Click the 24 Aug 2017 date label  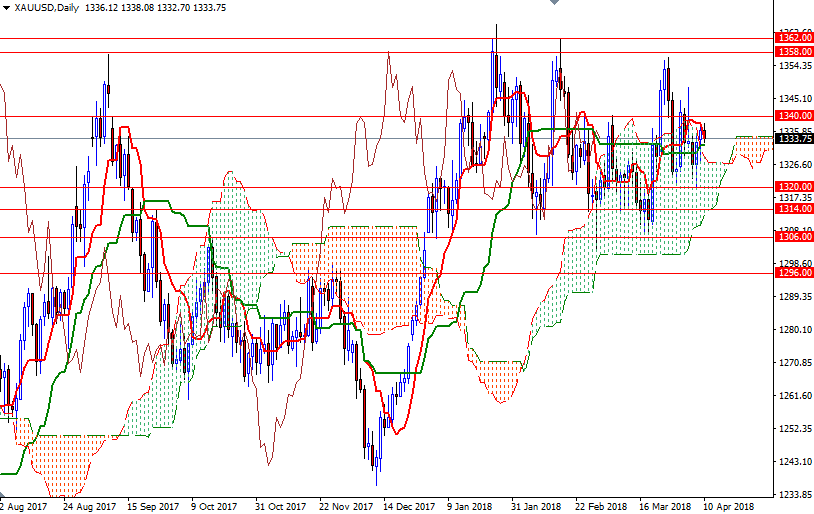coord(89,506)
